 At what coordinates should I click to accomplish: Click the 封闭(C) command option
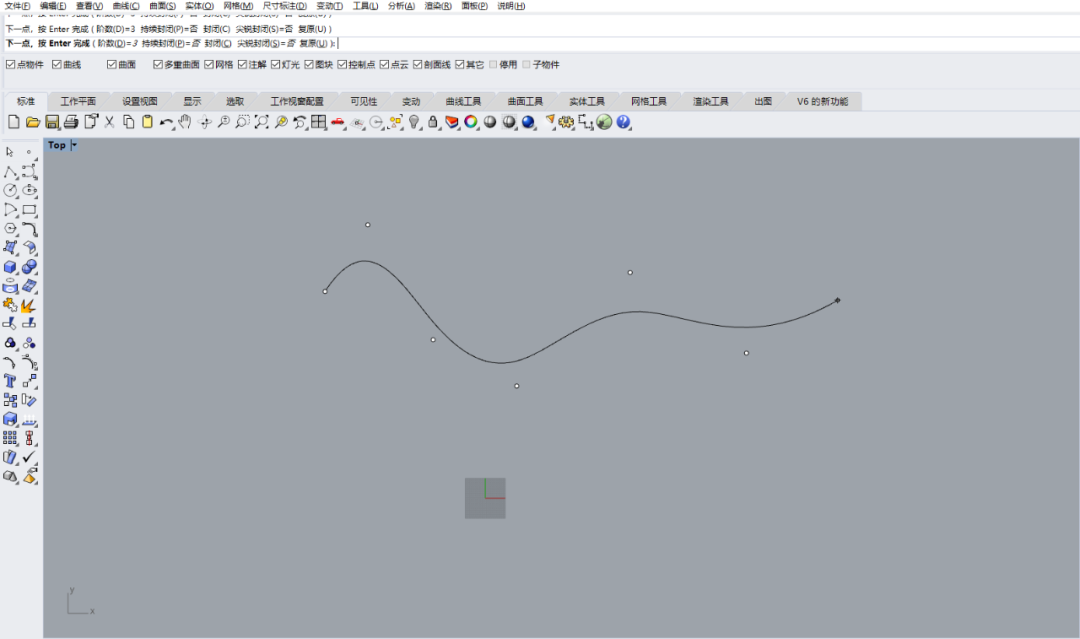pos(217,43)
